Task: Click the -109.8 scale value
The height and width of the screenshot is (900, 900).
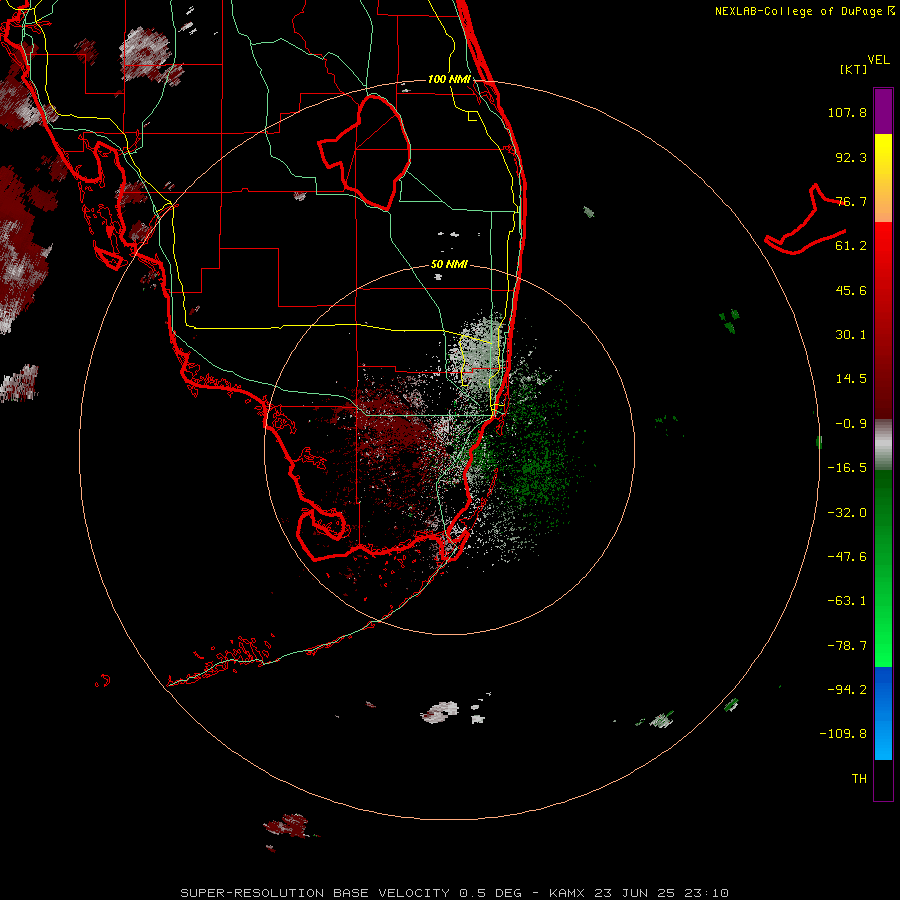Action: (844, 734)
